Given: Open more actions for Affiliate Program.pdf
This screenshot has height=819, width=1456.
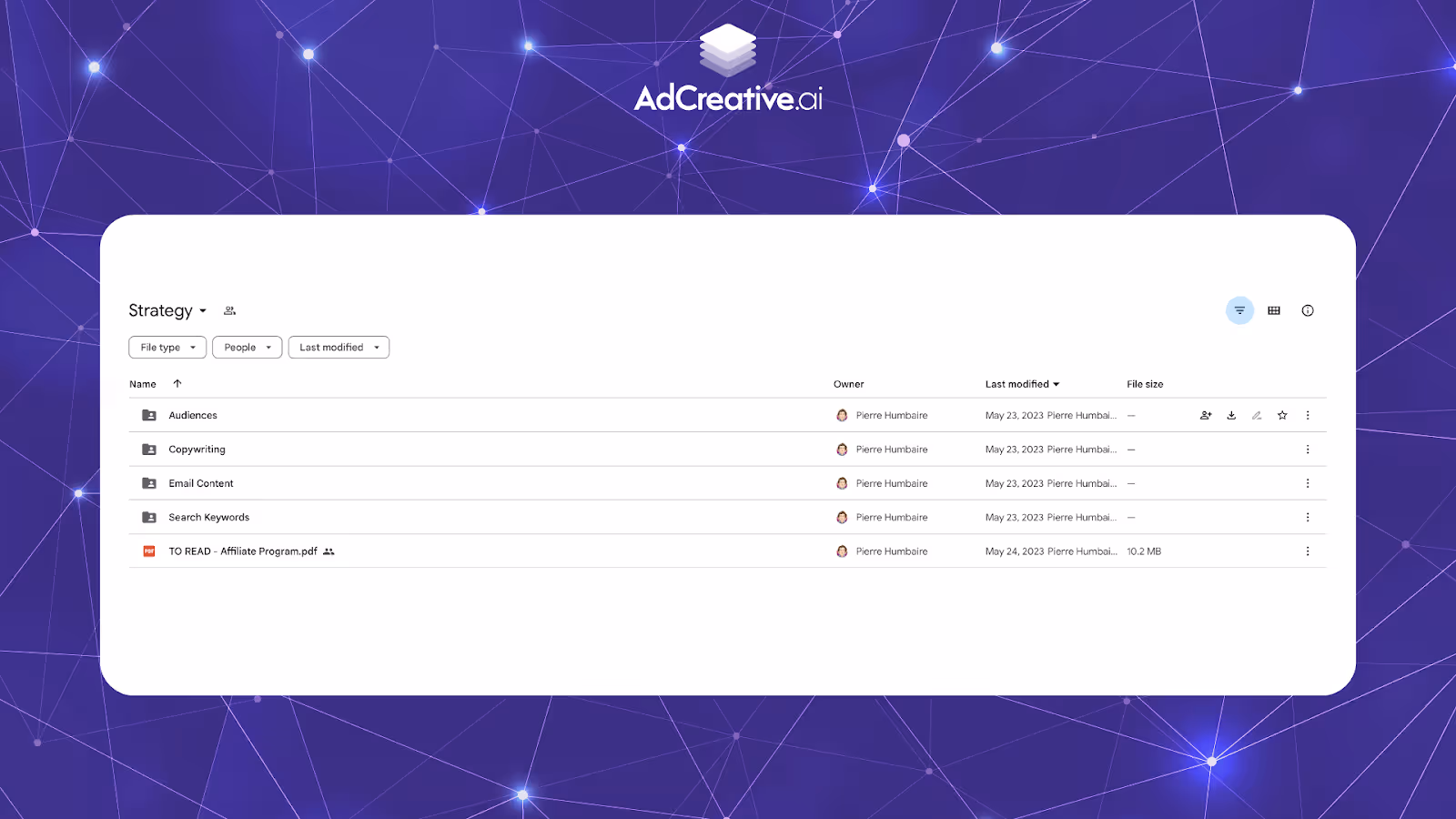Looking at the screenshot, I should click(x=1308, y=551).
